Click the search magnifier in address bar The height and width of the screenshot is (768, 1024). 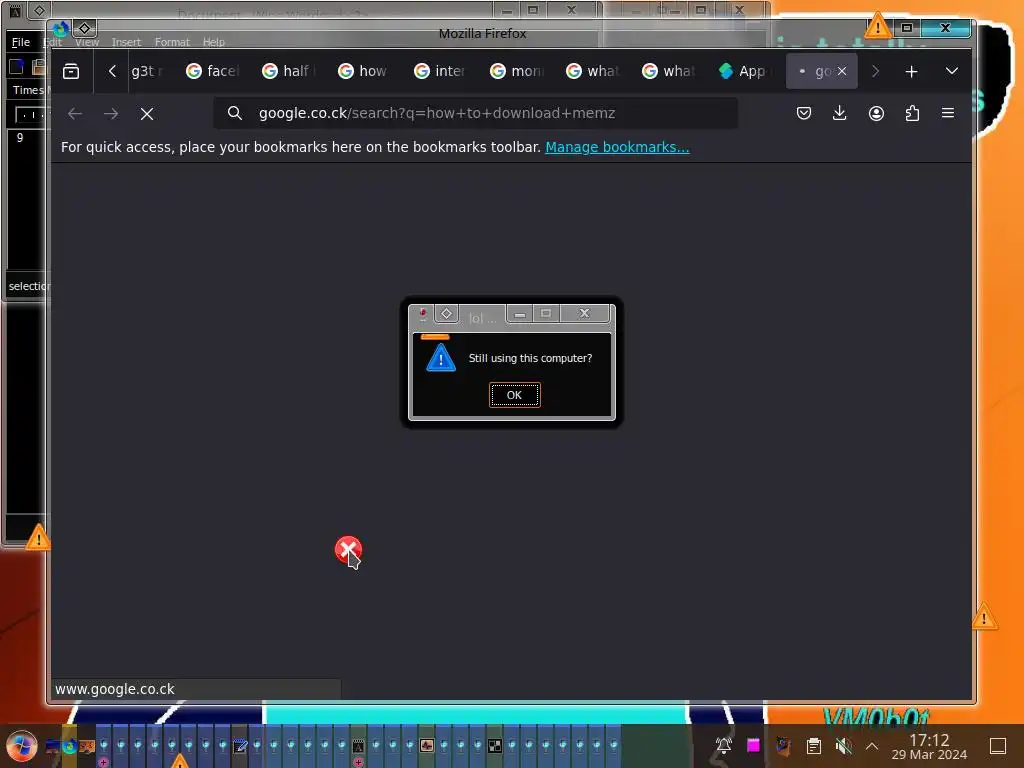[234, 113]
